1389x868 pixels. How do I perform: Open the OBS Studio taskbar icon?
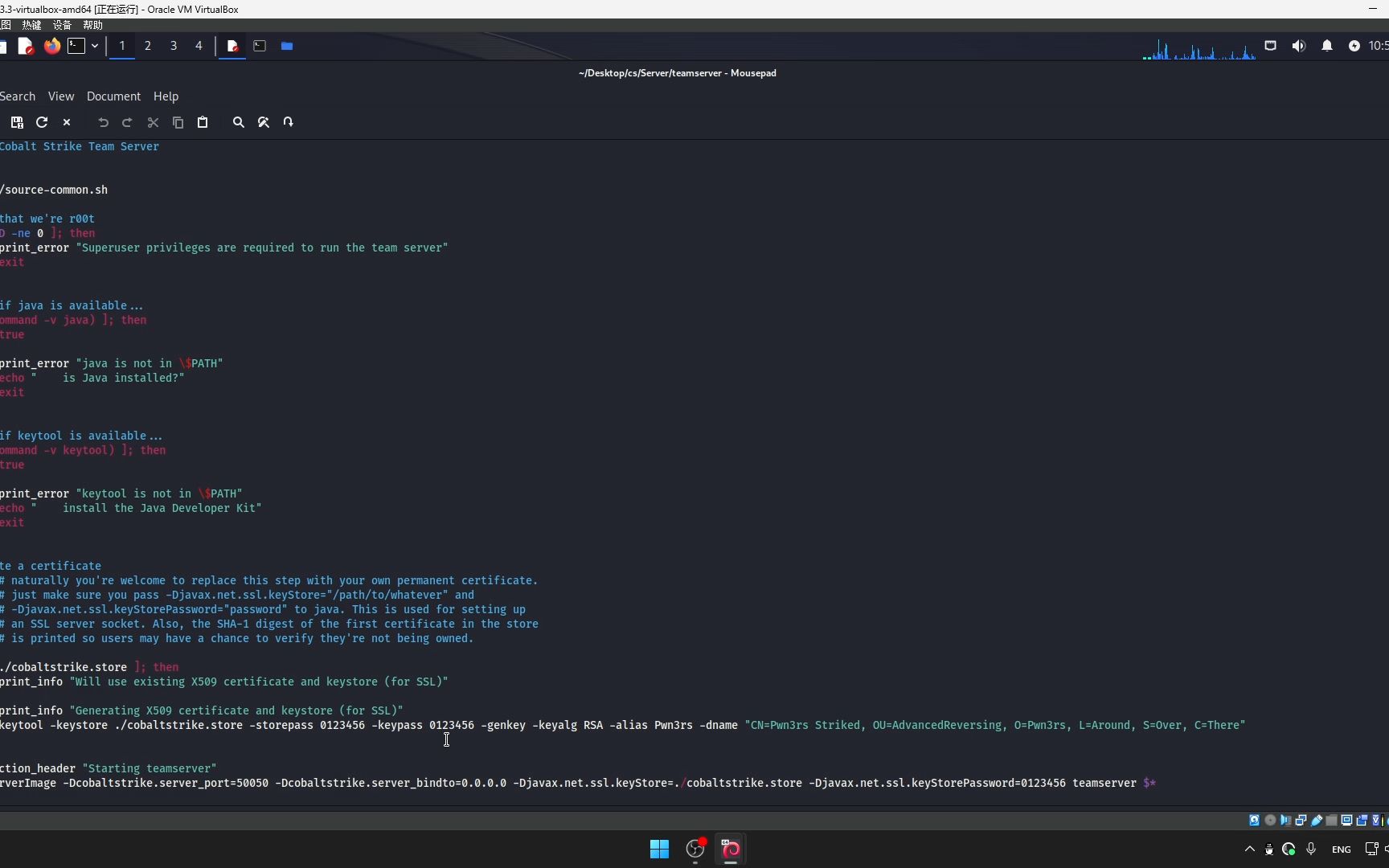pyautogui.click(x=695, y=849)
